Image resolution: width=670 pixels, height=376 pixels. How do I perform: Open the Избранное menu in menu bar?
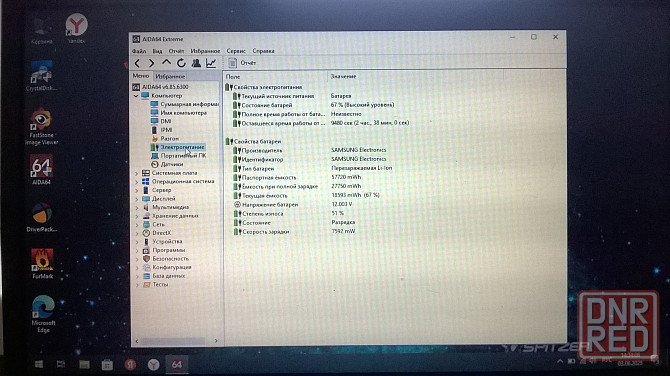click(x=205, y=51)
